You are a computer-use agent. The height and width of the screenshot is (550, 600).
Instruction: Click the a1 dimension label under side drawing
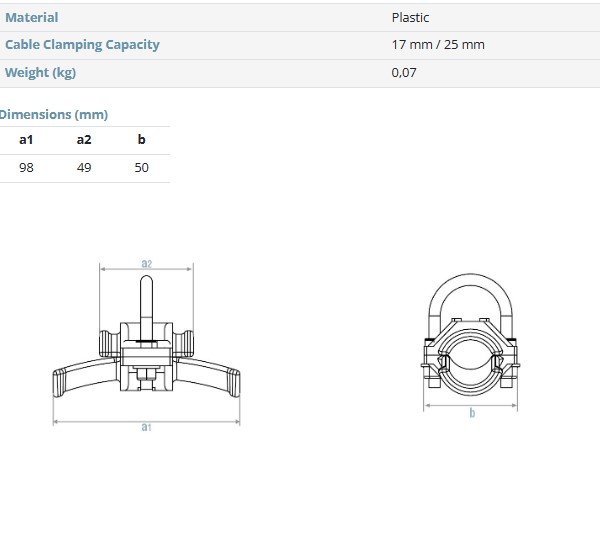(x=146, y=427)
